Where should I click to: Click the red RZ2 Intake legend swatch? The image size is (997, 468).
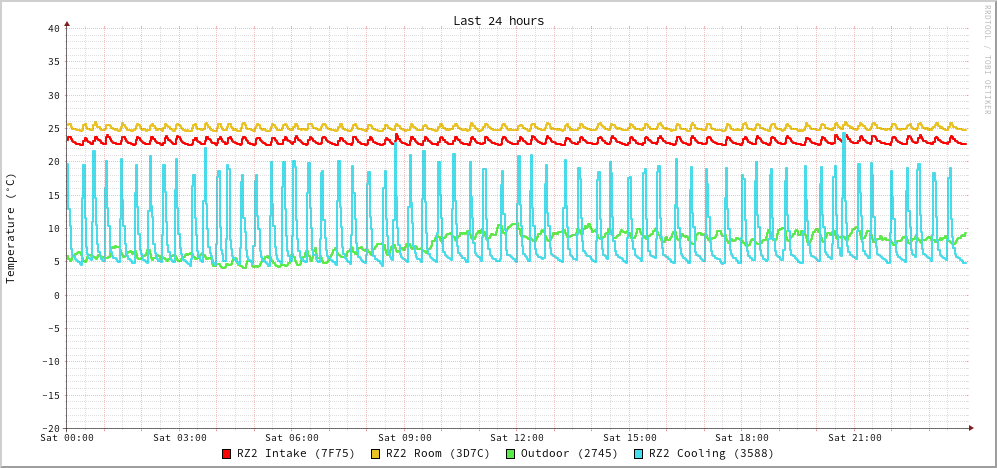227,454
